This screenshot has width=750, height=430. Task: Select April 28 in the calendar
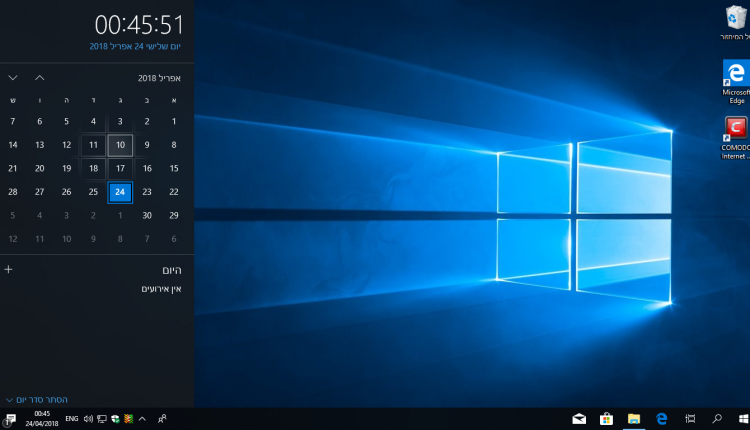click(x=13, y=192)
